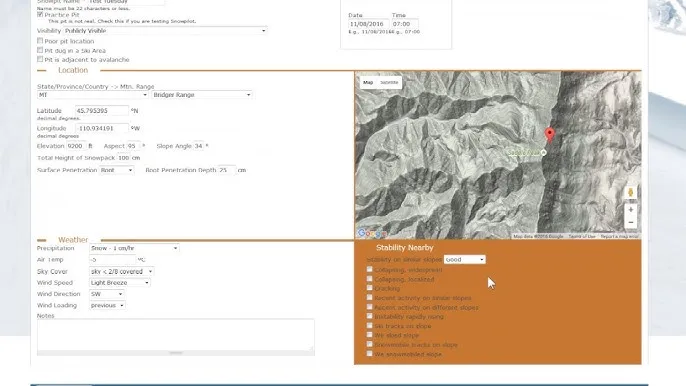Click the Longitude input field
The width and height of the screenshot is (686, 386).
click(102, 128)
